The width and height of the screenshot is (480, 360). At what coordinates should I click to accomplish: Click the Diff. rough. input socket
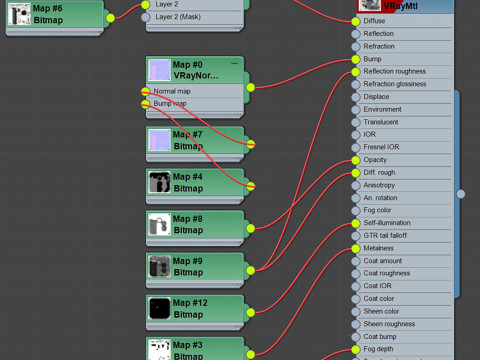click(x=356, y=173)
